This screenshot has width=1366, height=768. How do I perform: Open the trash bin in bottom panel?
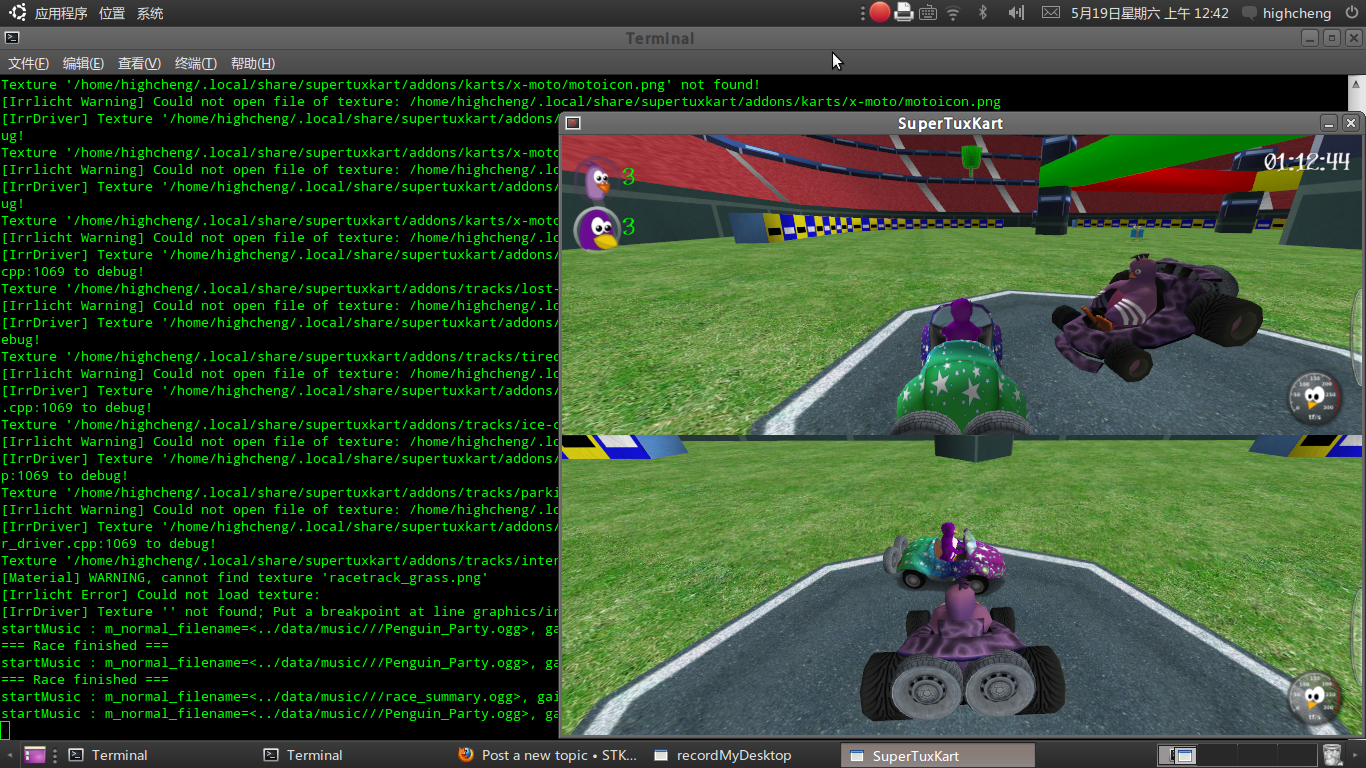coord(1332,755)
